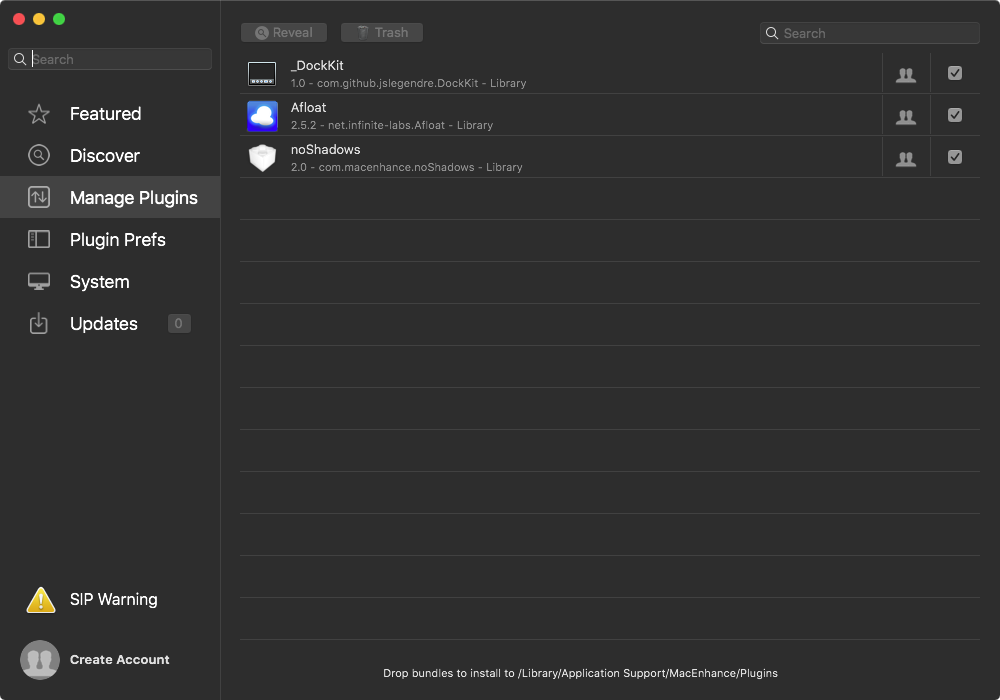Image resolution: width=1000 pixels, height=700 pixels.
Task: Disable the Afloat plugin checkbox
Action: click(955, 115)
